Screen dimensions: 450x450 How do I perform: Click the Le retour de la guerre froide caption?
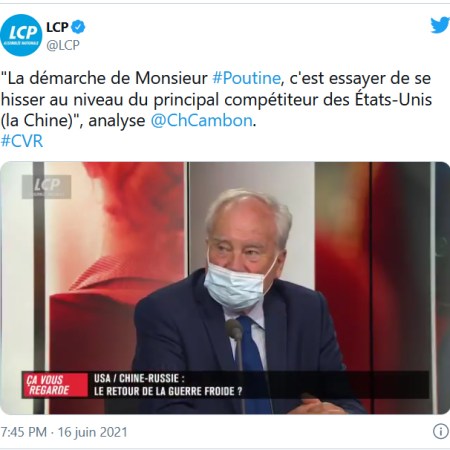click(168, 391)
